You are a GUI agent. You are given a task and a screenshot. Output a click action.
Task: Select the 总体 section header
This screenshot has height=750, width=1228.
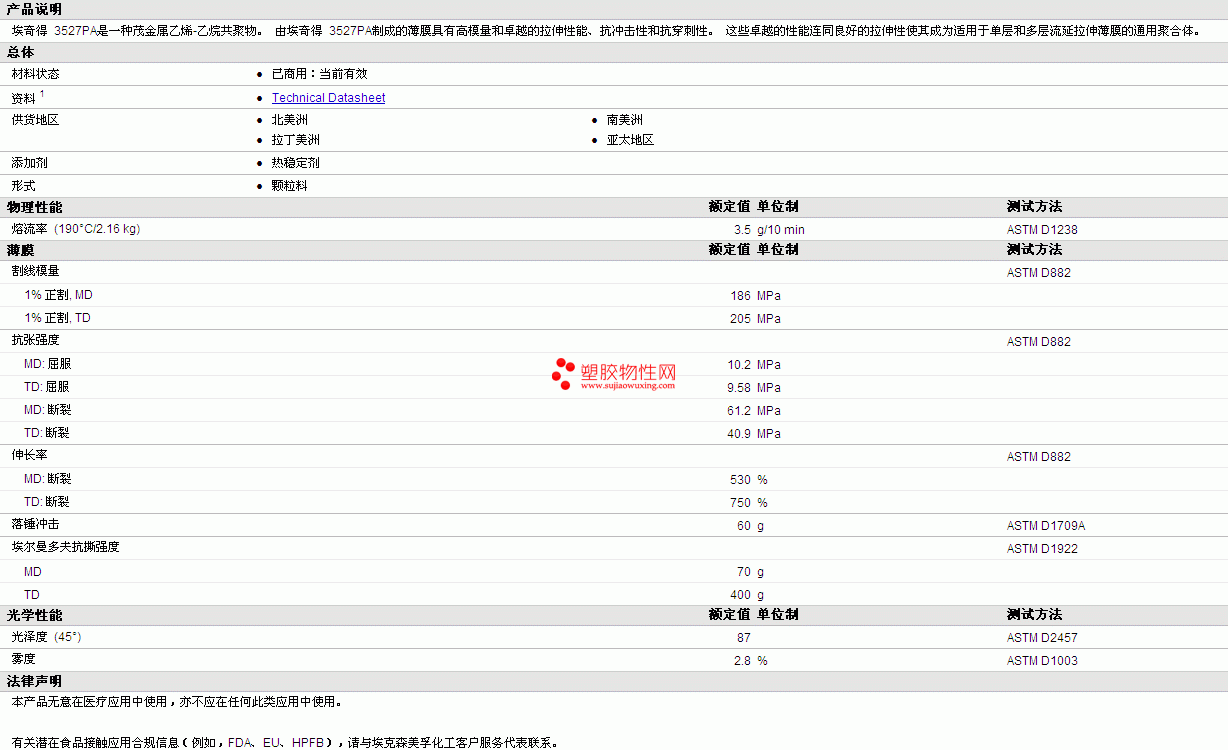[x=21, y=52]
